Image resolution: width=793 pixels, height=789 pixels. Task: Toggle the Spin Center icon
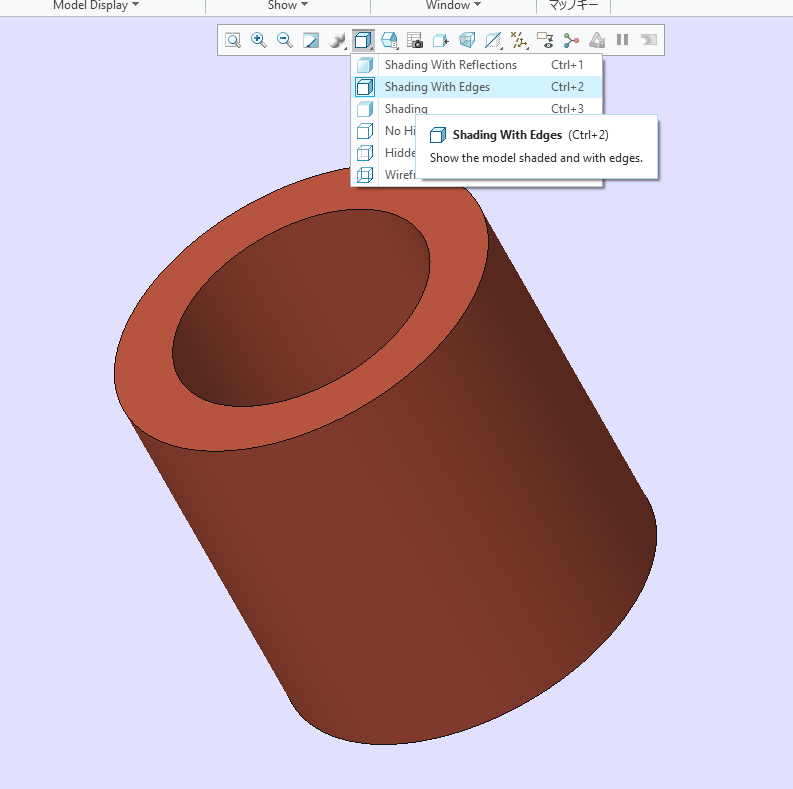point(571,41)
